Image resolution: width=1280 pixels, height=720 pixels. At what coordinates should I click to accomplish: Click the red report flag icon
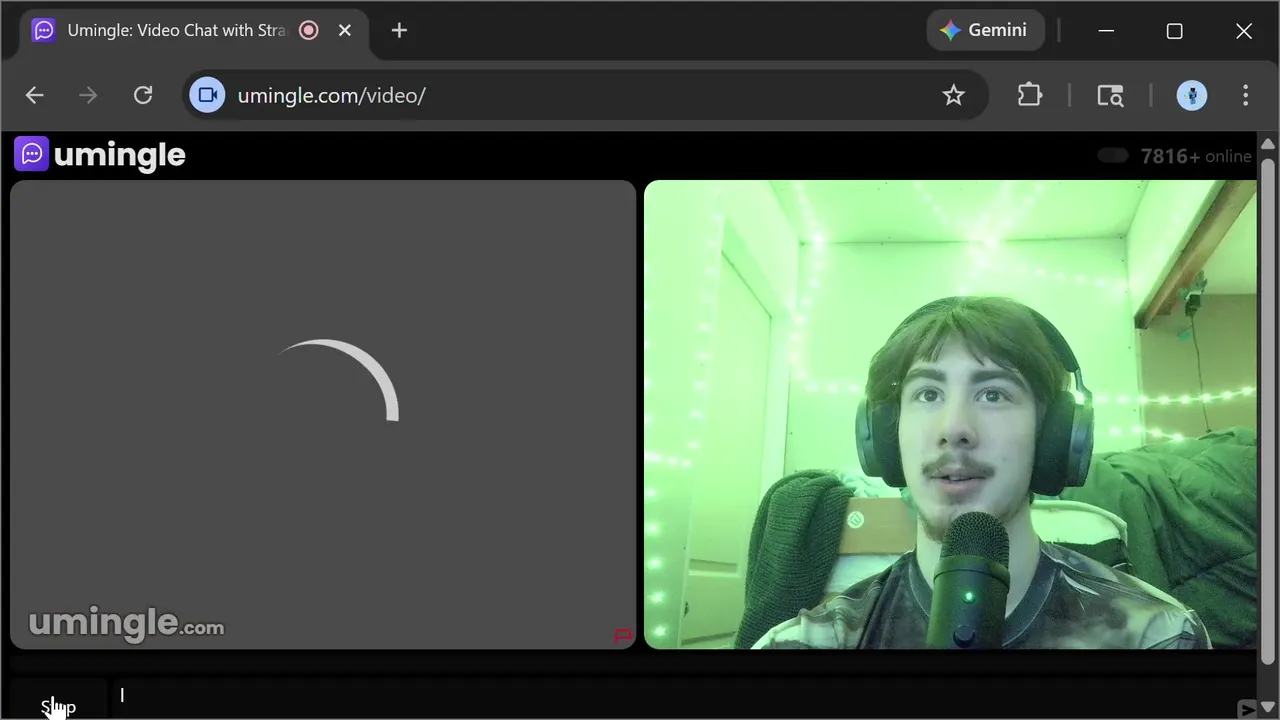[622, 635]
